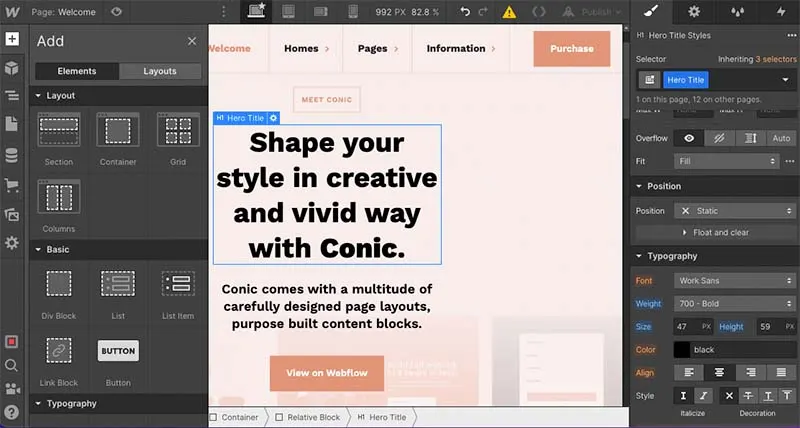Open the Position Static dropdown
Image resolution: width=800 pixels, height=428 pixels.
(x=735, y=211)
